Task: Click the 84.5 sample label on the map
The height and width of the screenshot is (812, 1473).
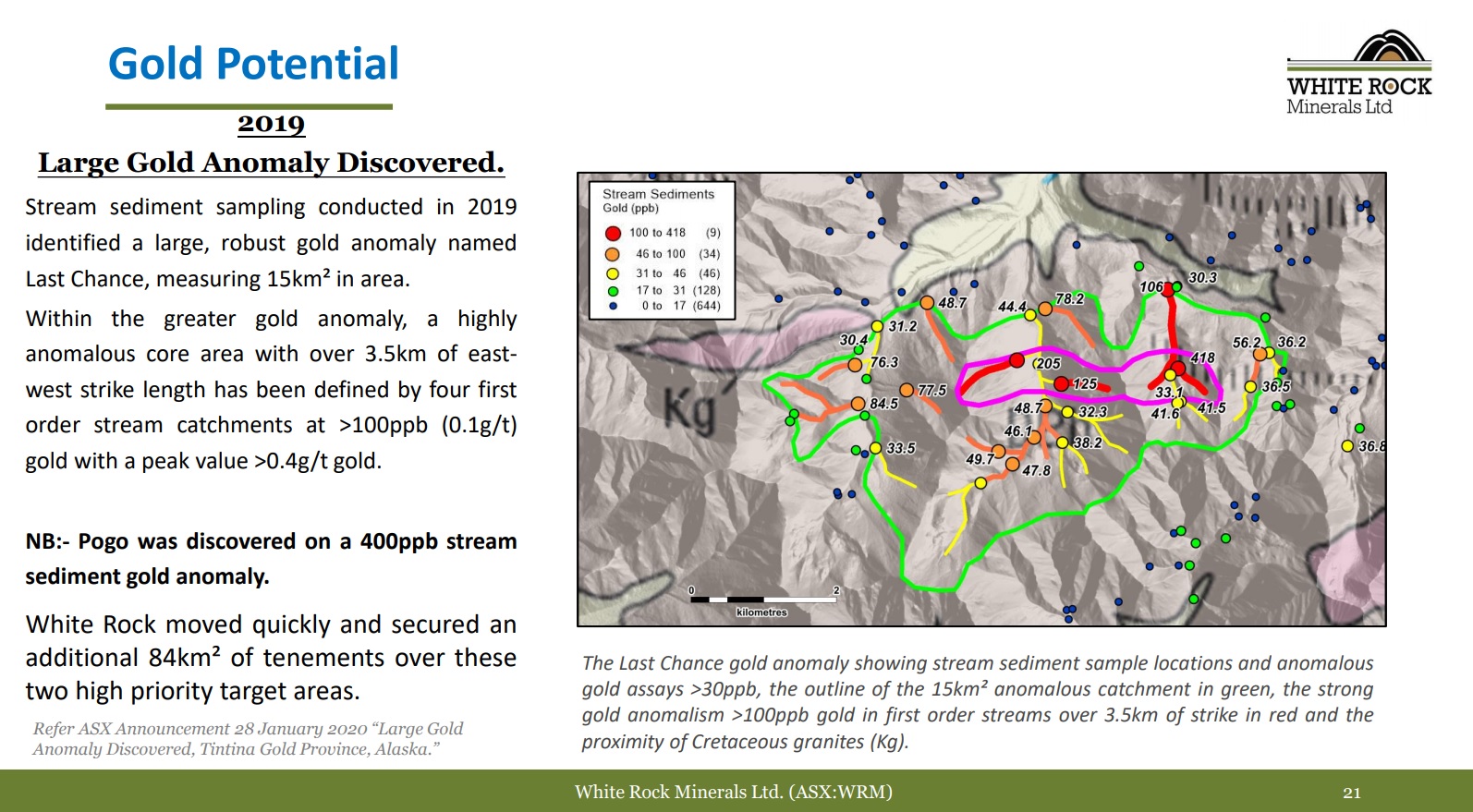Action: point(883,404)
